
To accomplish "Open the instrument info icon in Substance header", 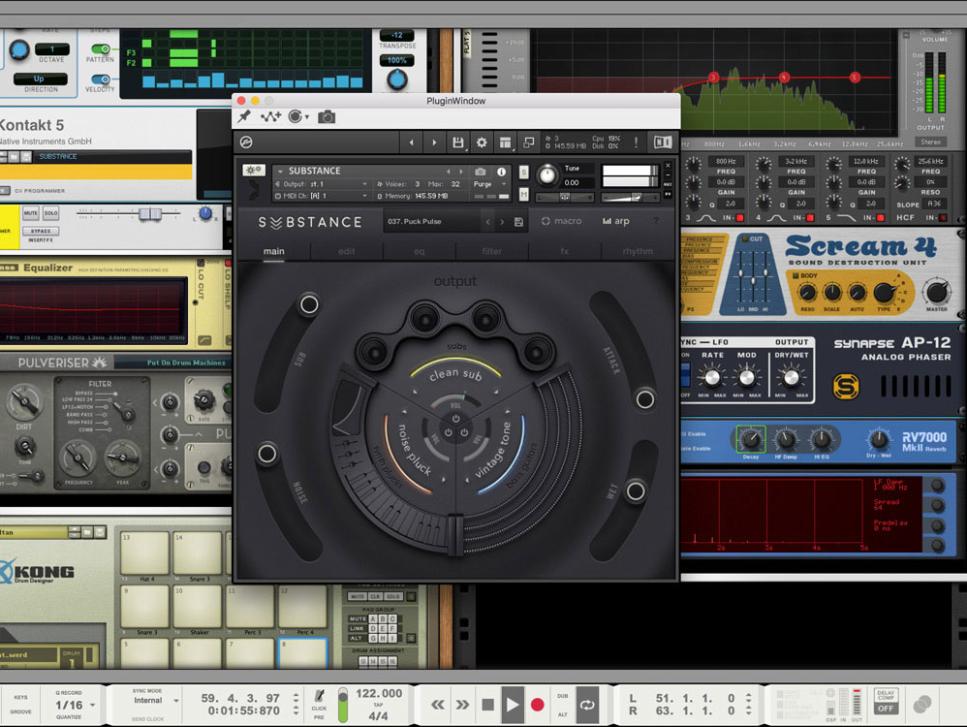I will pos(502,171).
